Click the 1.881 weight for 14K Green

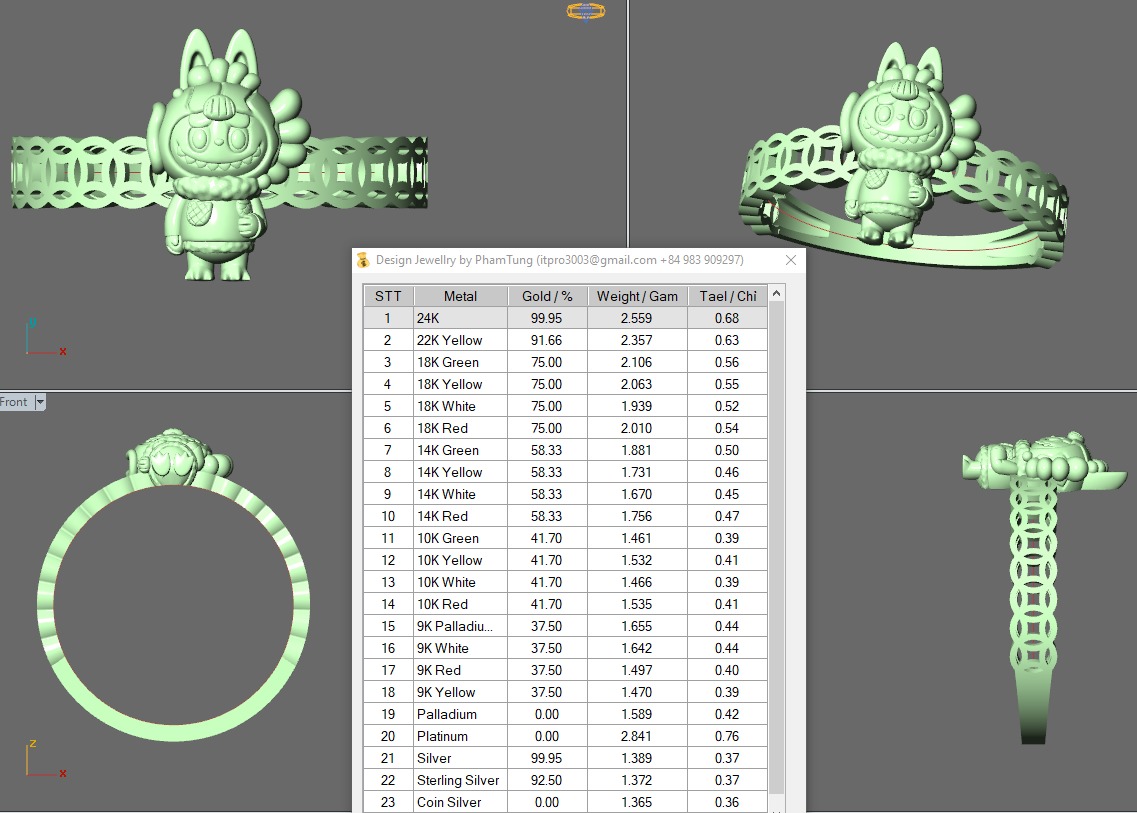click(637, 450)
